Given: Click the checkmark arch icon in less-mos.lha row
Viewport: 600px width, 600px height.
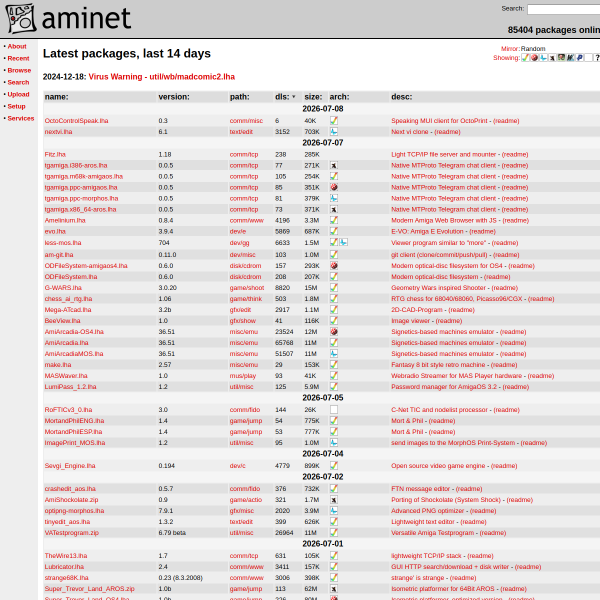Looking at the screenshot, I should pos(334,243).
